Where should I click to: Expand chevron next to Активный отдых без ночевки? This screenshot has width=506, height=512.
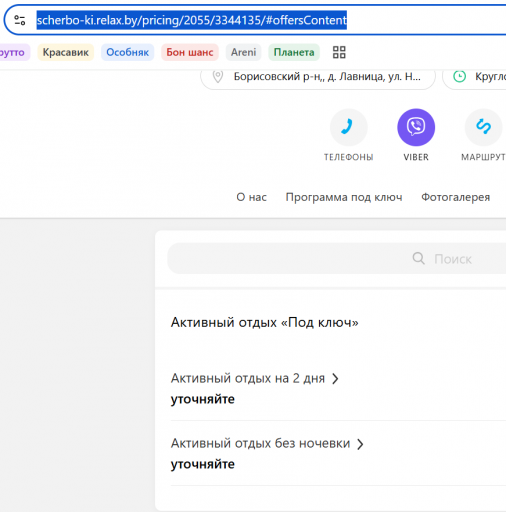pos(360,444)
